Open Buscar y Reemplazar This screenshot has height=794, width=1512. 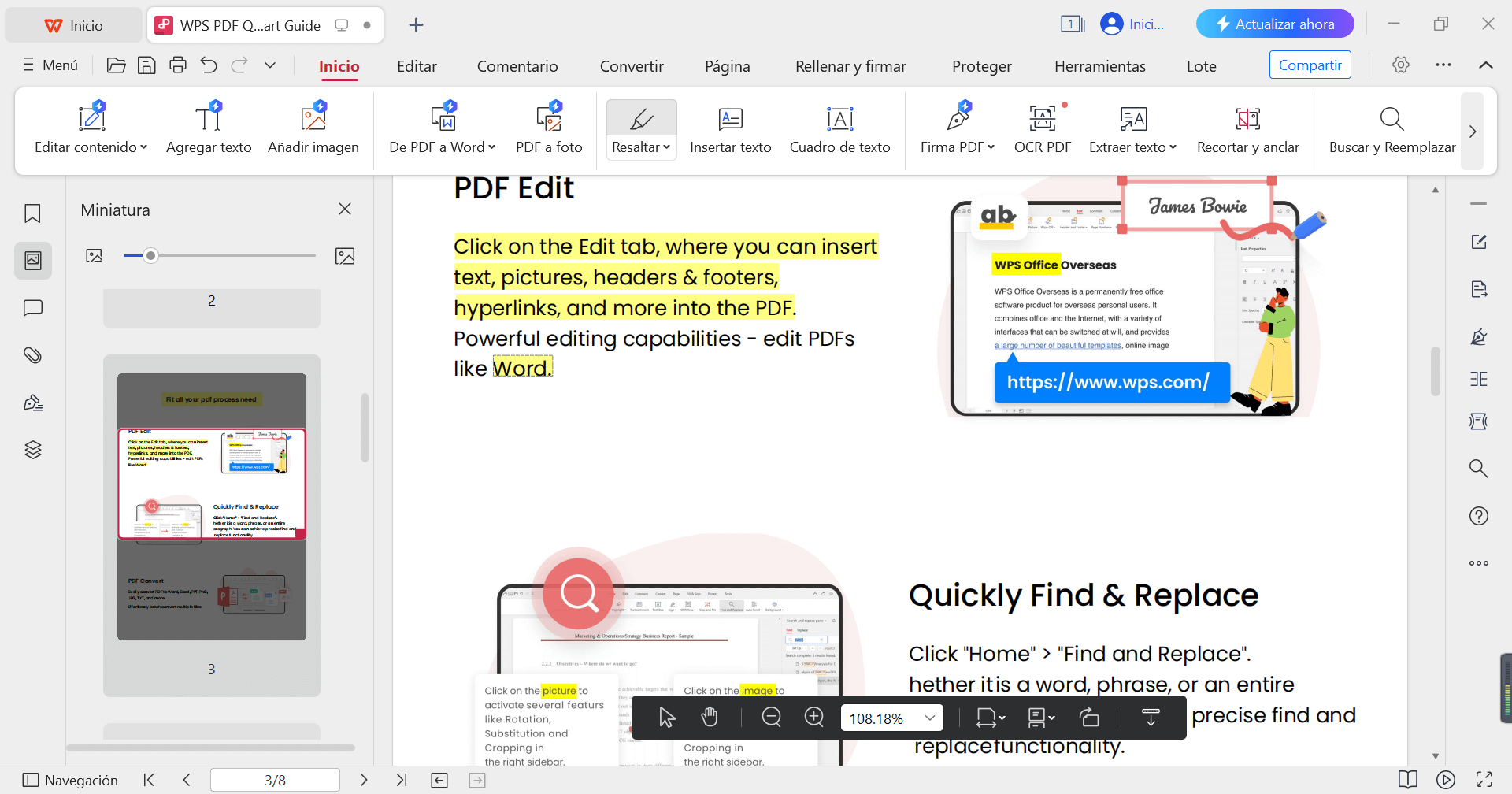tap(1392, 120)
